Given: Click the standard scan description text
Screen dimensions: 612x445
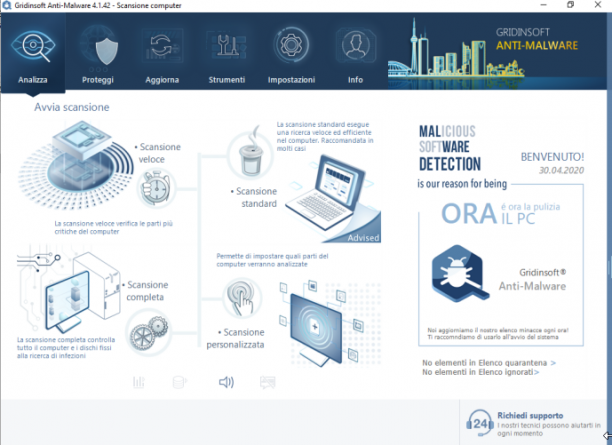Looking at the screenshot, I should tap(325, 136).
